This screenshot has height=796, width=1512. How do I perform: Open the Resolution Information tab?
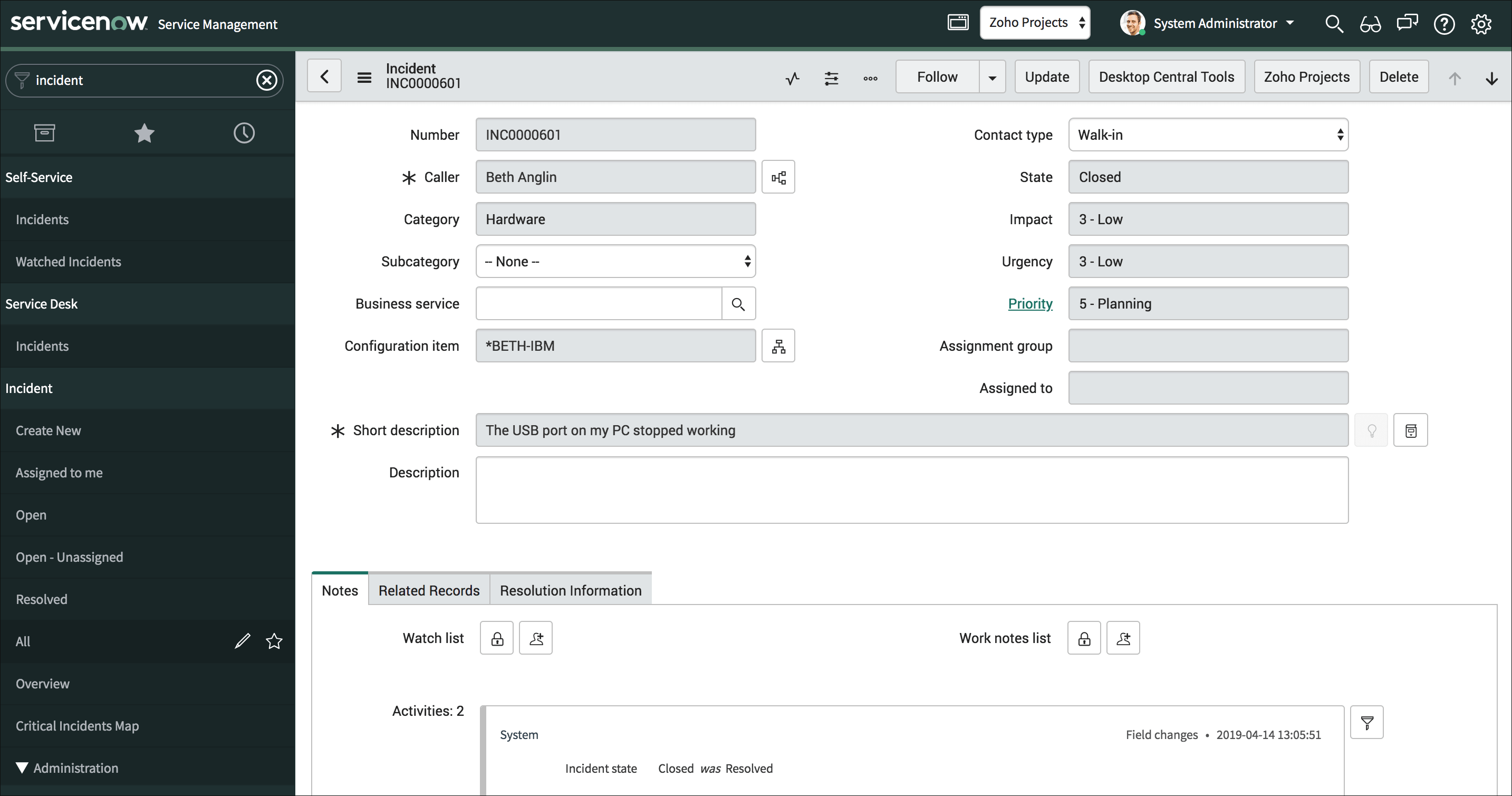point(570,591)
